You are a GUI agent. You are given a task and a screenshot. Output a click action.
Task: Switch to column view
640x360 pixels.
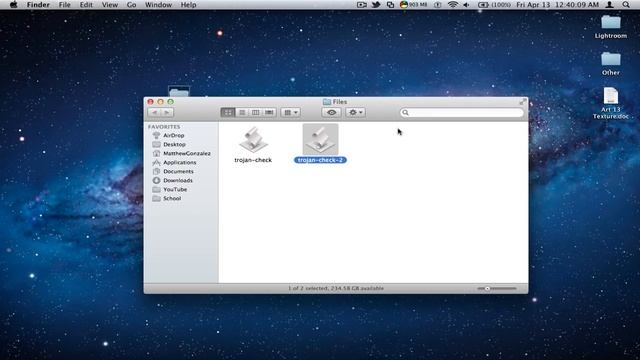tap(256, 112)
